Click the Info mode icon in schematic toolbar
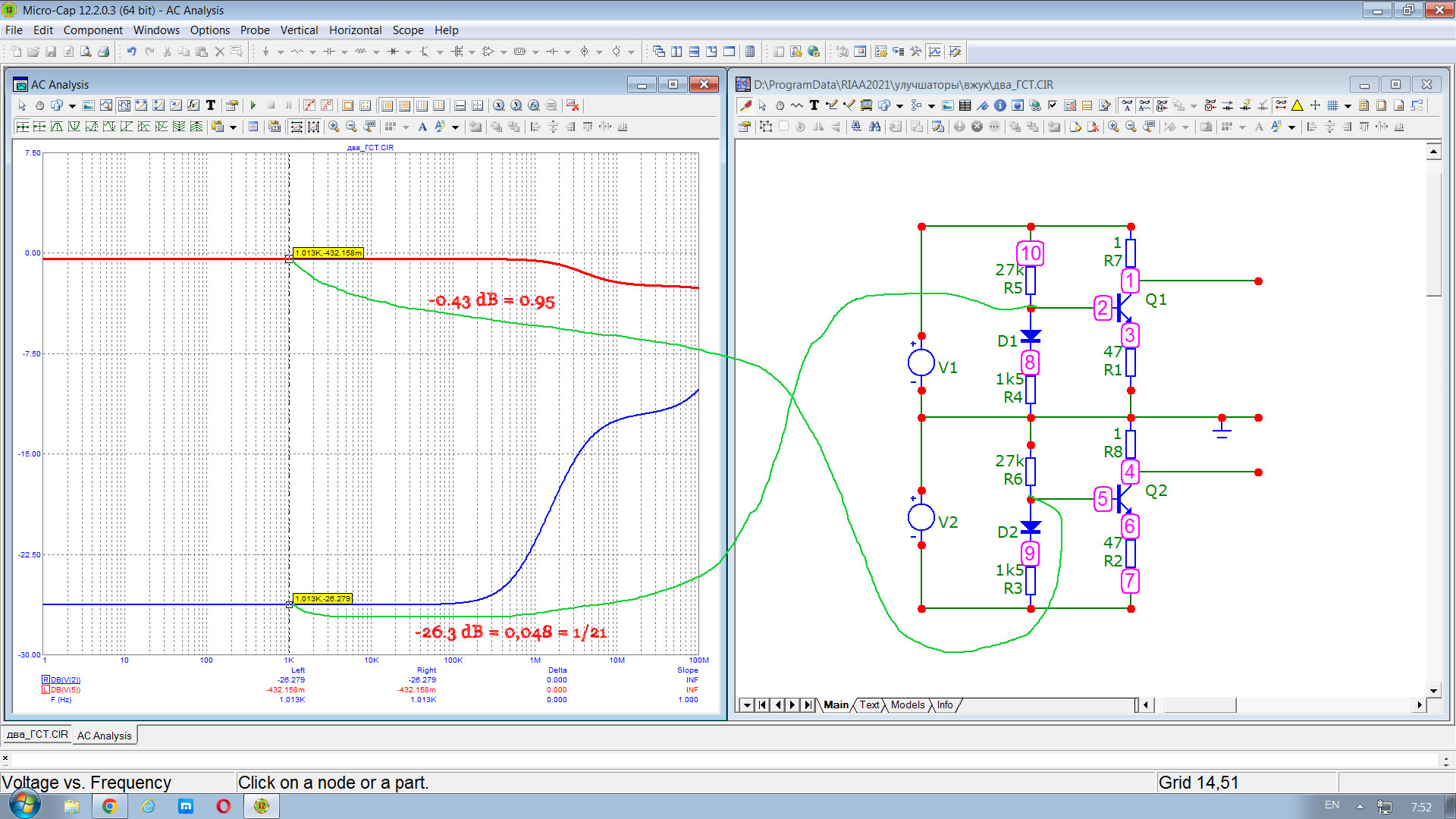1456x819 pixels. (999, 105)
